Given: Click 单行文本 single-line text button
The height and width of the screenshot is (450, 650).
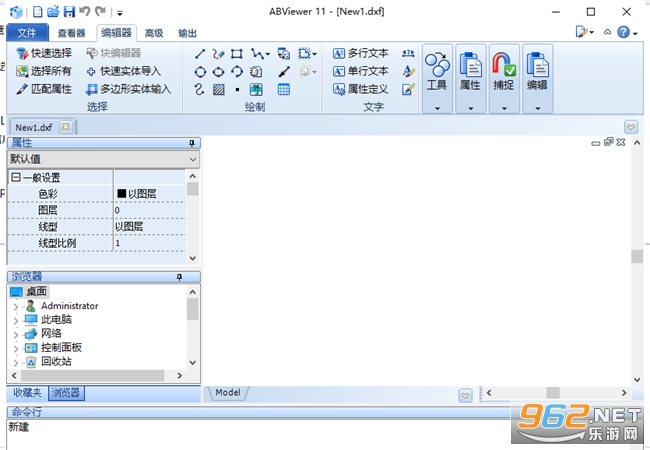Looking at the screenshot, I should (360, 71).
